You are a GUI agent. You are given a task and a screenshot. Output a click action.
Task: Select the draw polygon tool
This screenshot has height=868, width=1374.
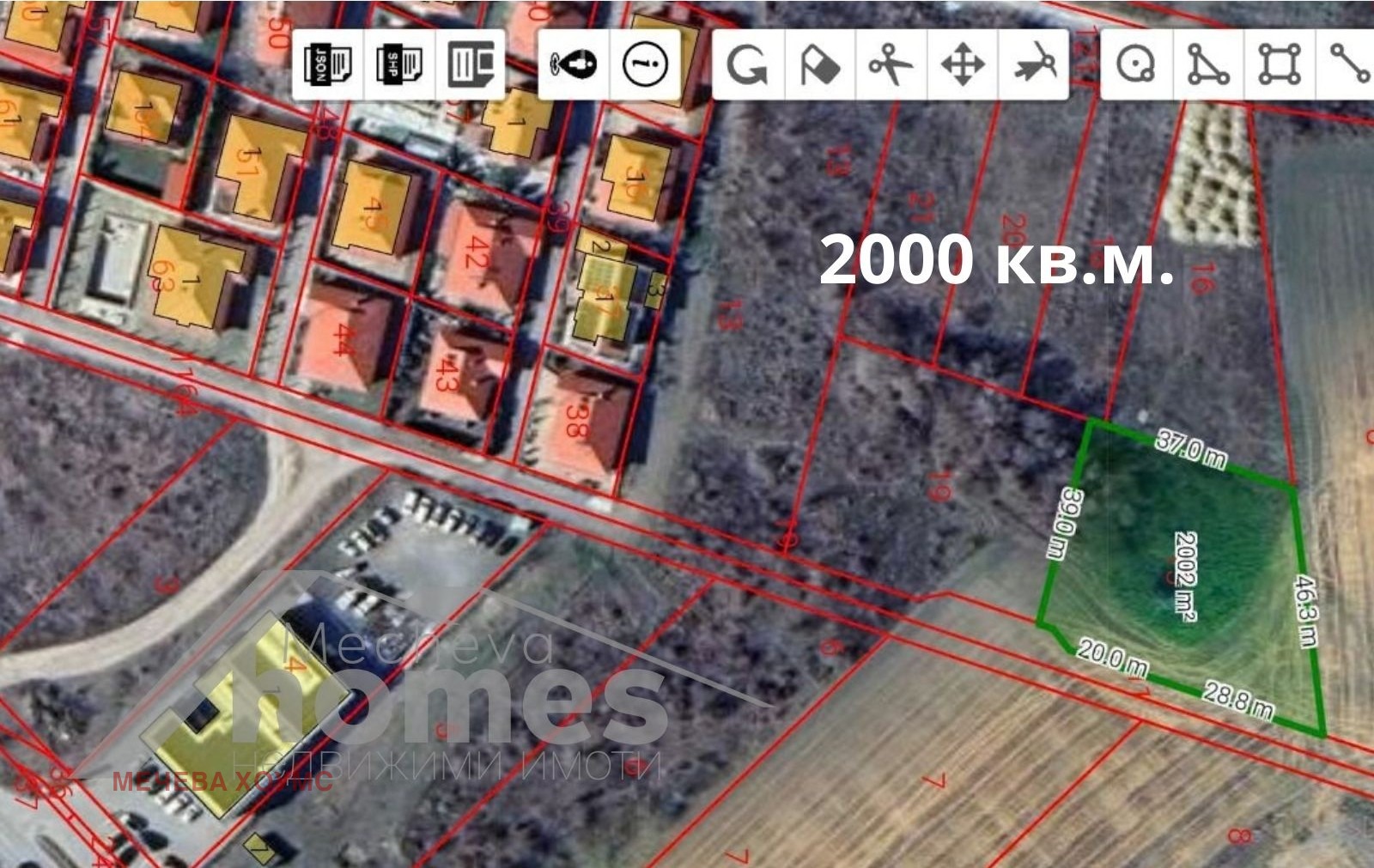tap(1207, 64)
